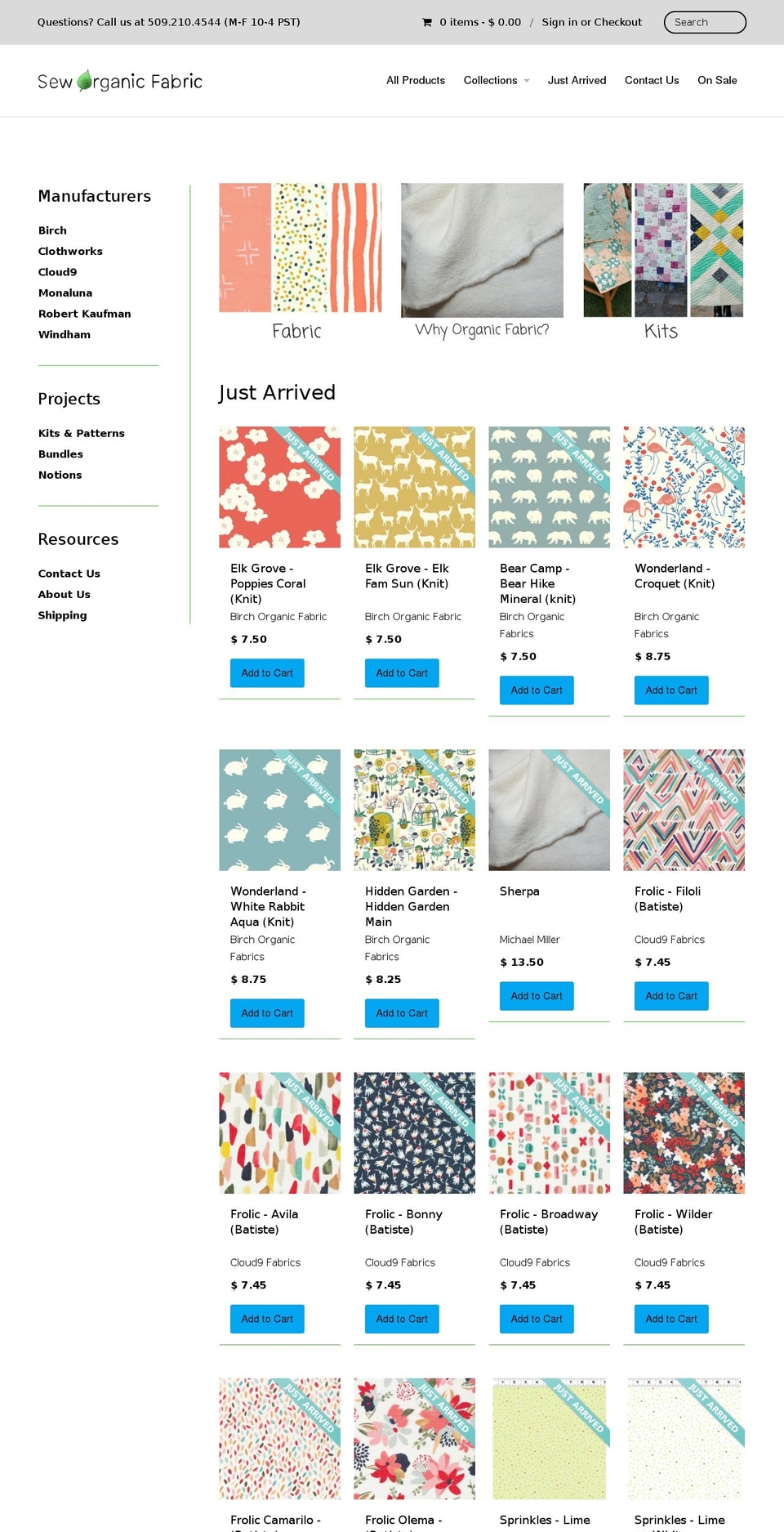Add Frolic - Wilder Batiste to cart
Screen dimensions: 784x1532
click(x=670, y=1318)
